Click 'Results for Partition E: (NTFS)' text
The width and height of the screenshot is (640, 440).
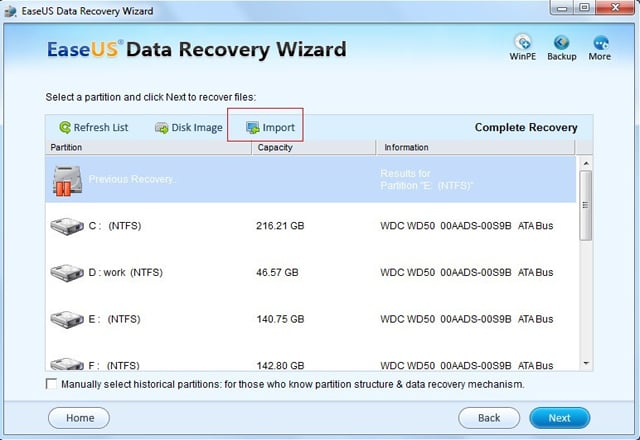point(427,180)
